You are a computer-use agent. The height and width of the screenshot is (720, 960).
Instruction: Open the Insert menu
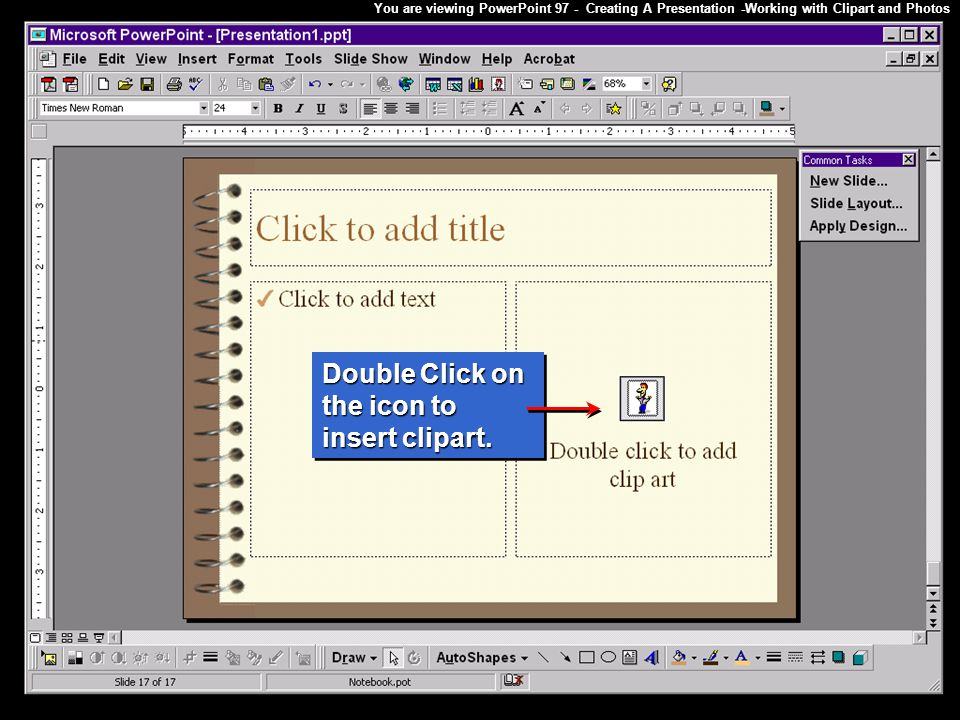tap(197, 59)
